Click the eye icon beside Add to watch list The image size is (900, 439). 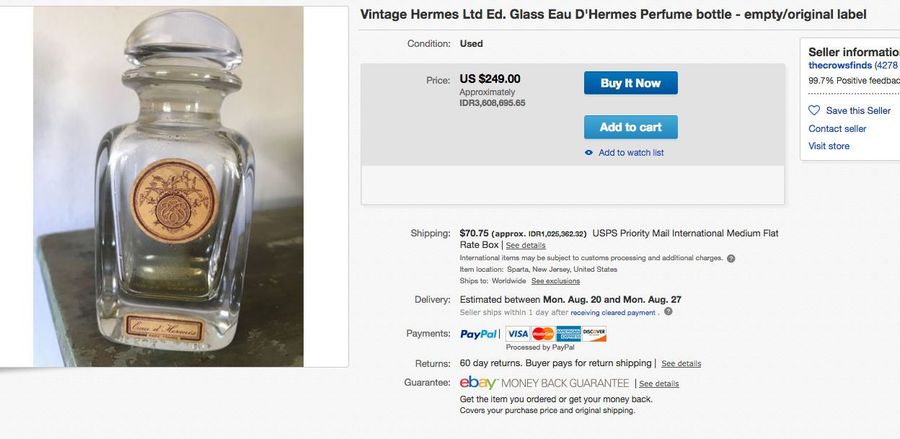[x=589, y=153]
